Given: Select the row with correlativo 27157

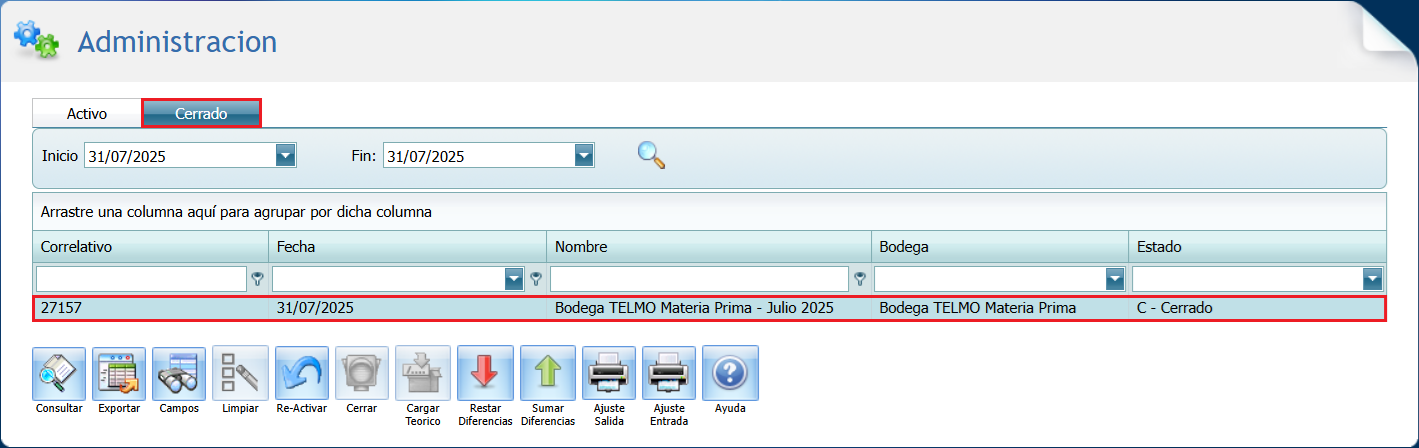Looking at the screenshot, I should (709, 308).
